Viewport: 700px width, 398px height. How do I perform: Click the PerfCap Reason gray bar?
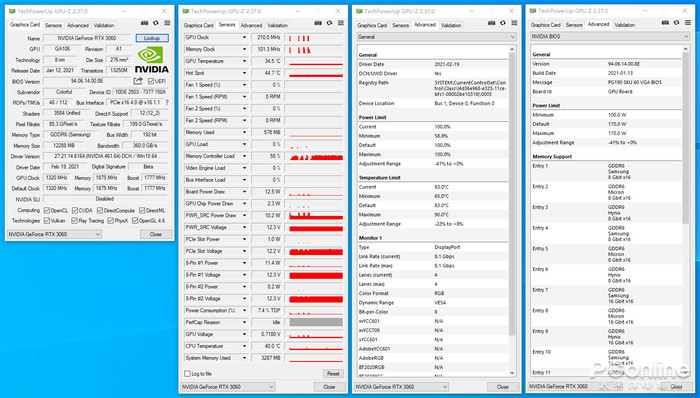click(316, 322)
